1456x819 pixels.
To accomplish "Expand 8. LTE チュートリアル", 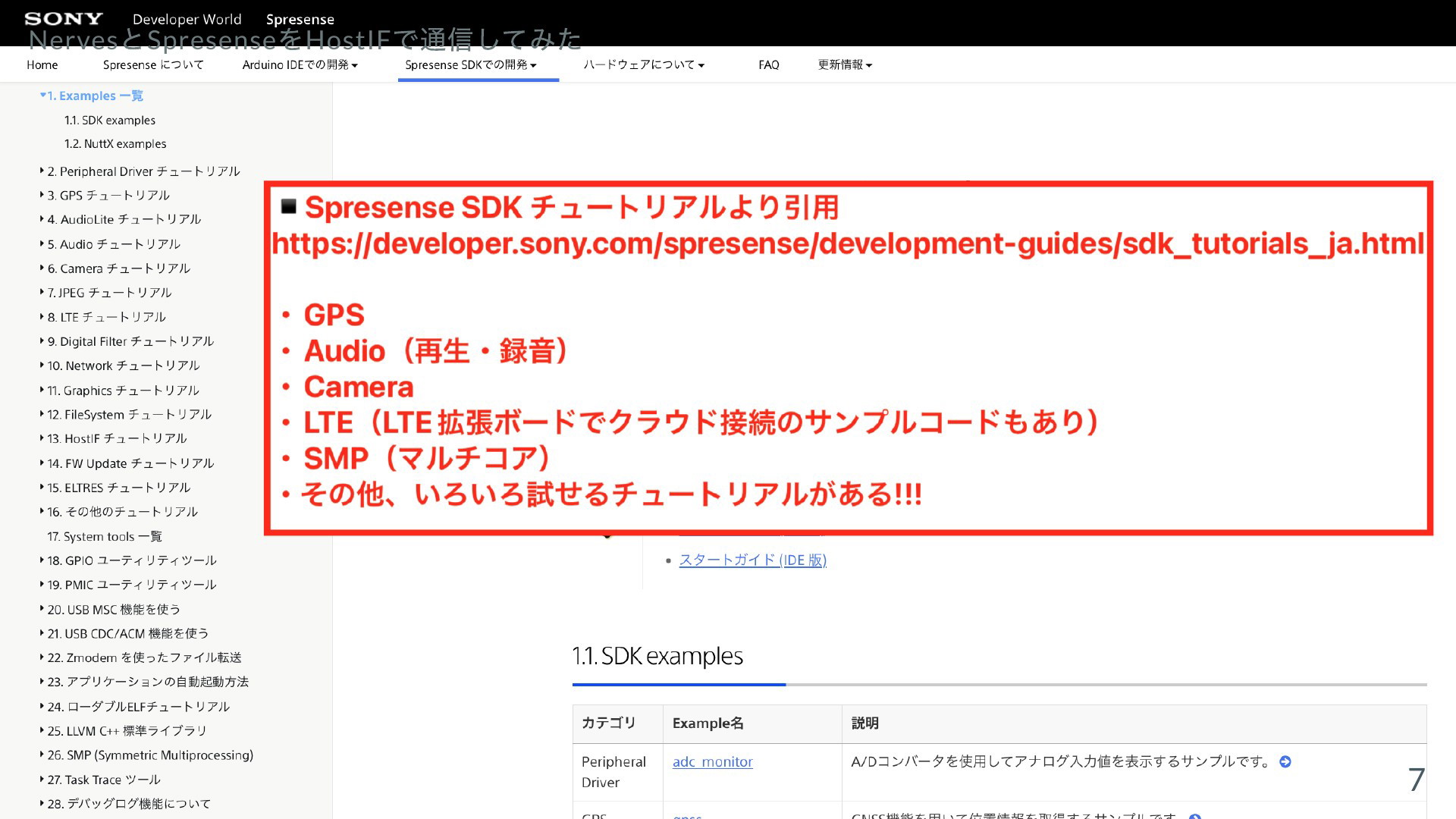I will [x=103, y=317].
